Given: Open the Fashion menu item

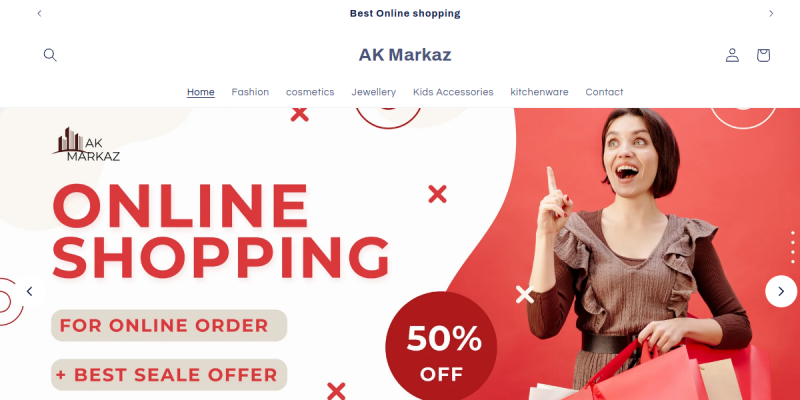Looking at the screenshot, I should click(250, 92).
